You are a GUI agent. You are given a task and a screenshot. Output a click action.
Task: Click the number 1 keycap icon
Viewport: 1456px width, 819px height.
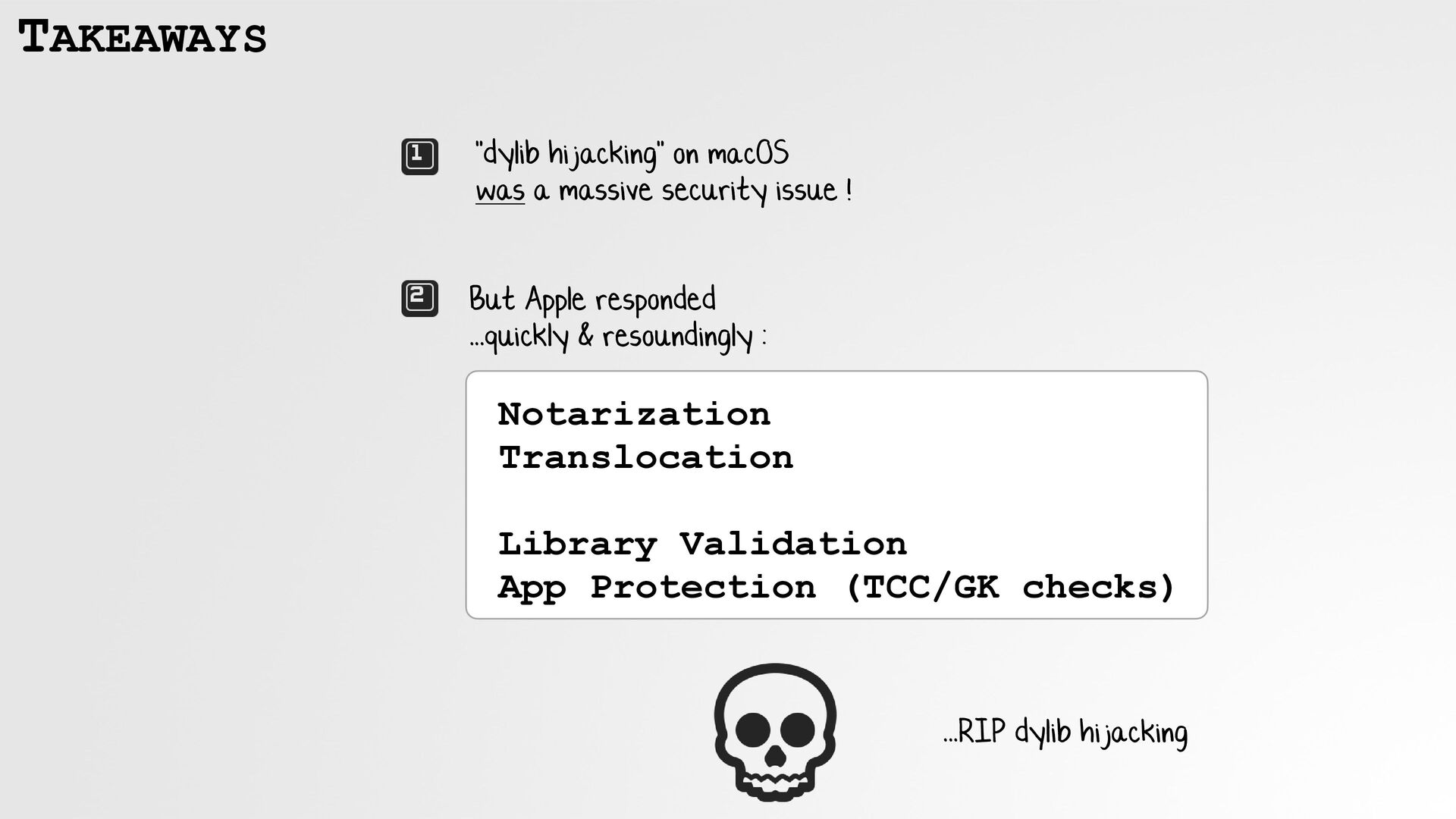coord(419,156)
